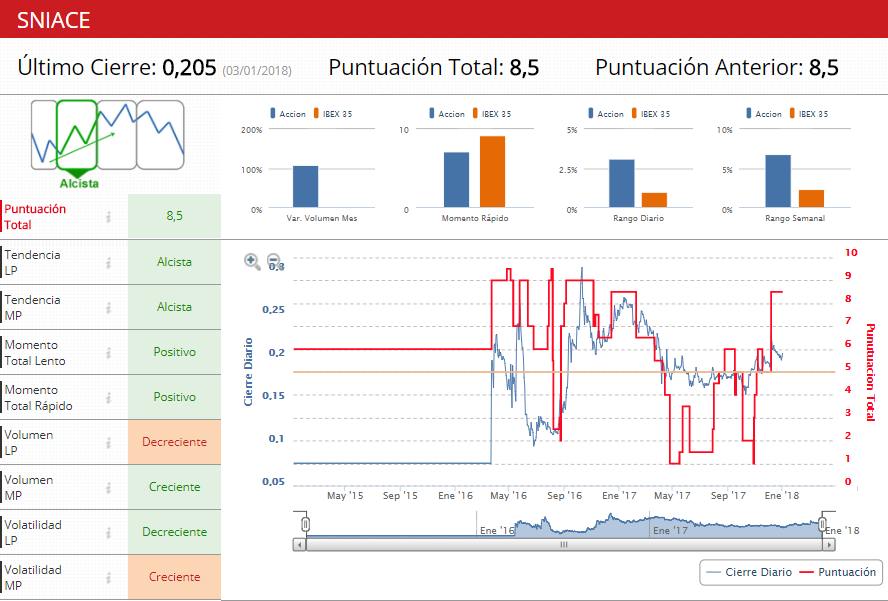The height and width of the screenshot is (601, 888).
Task: Click the blue Accion bar in Rango Semanal
Action: [x=778, y=181]
